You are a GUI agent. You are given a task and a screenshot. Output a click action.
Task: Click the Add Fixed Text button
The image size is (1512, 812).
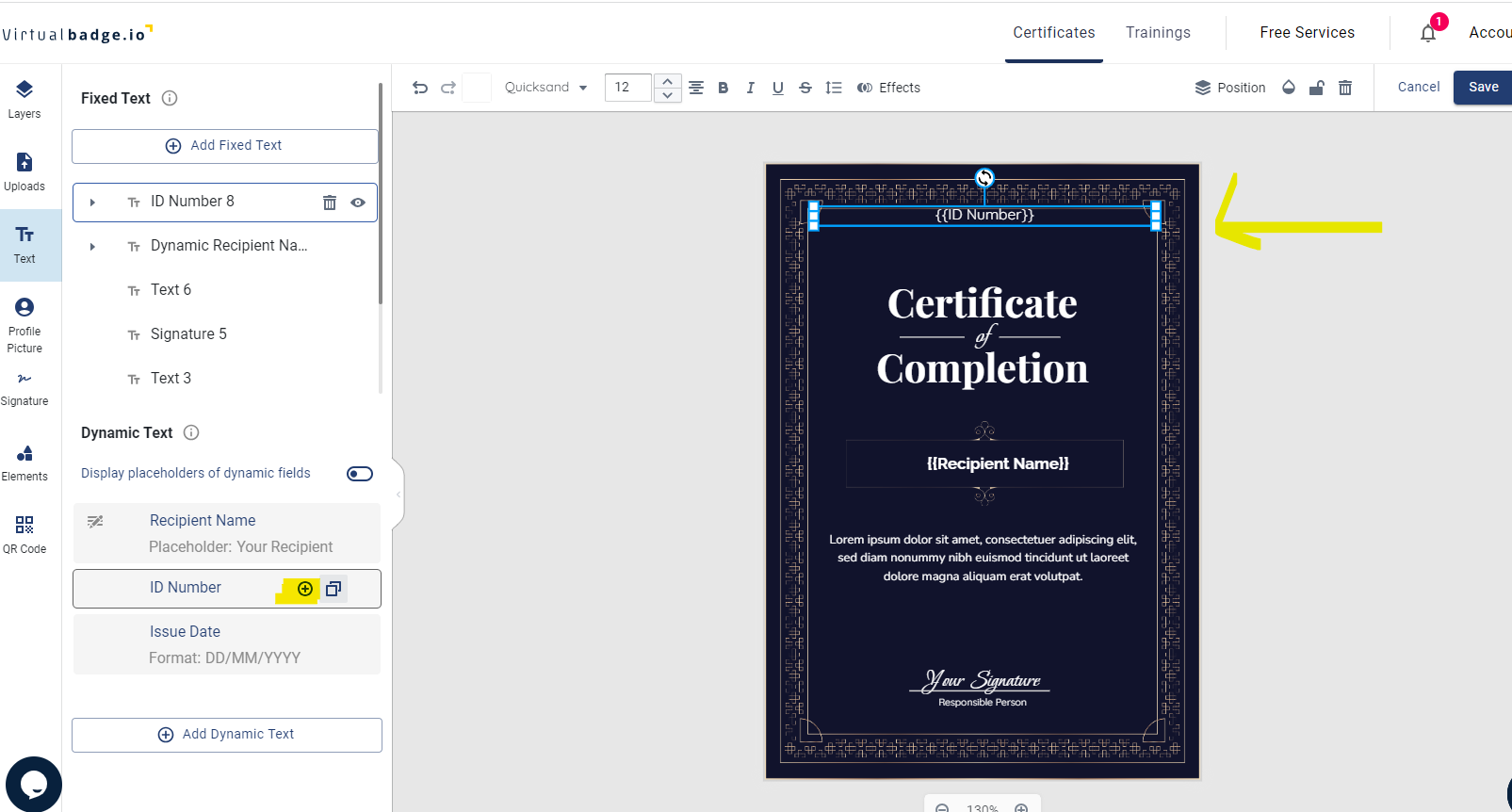(x=225, y=146)
